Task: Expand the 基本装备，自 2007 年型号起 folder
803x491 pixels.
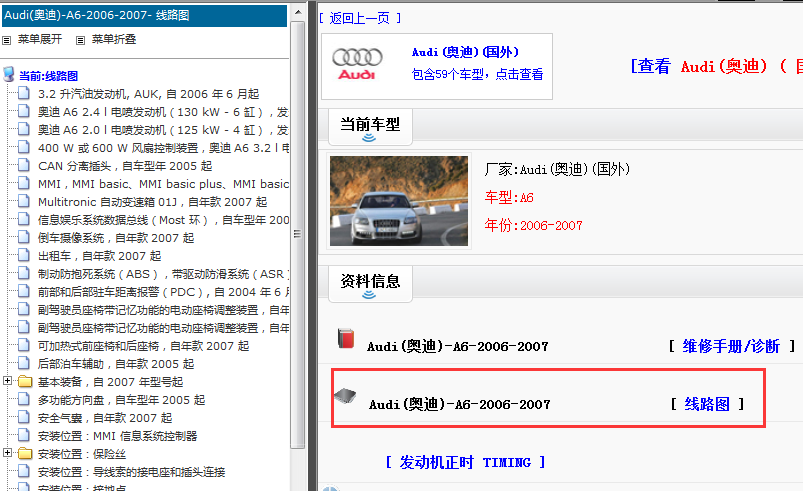Action: point(7,380)
